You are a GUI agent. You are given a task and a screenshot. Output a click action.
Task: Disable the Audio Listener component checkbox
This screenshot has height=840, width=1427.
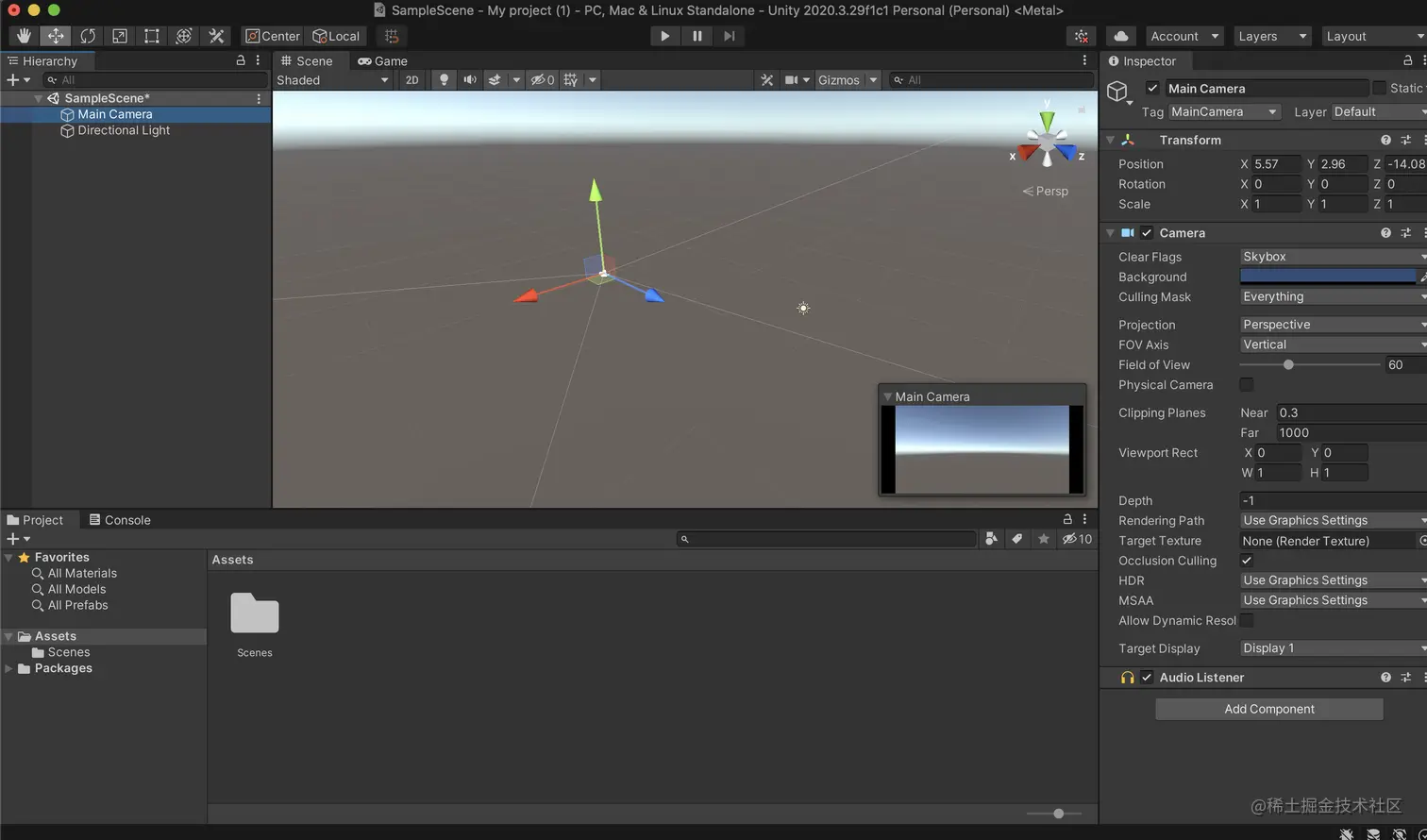[1147, 678]
